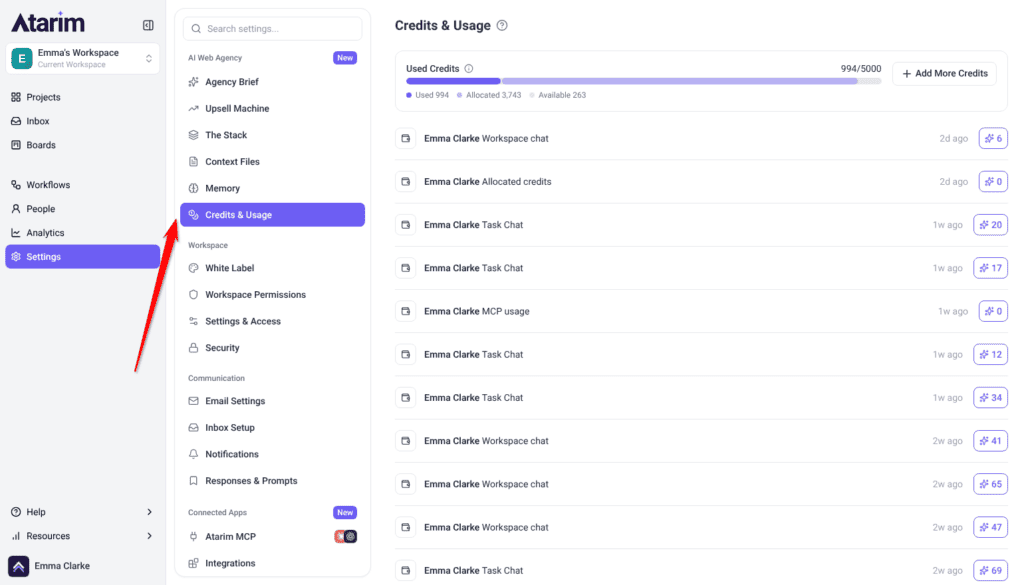Open Email Settings
The width and height of the screenshot is (1024, 585).
tap(235, 401)
